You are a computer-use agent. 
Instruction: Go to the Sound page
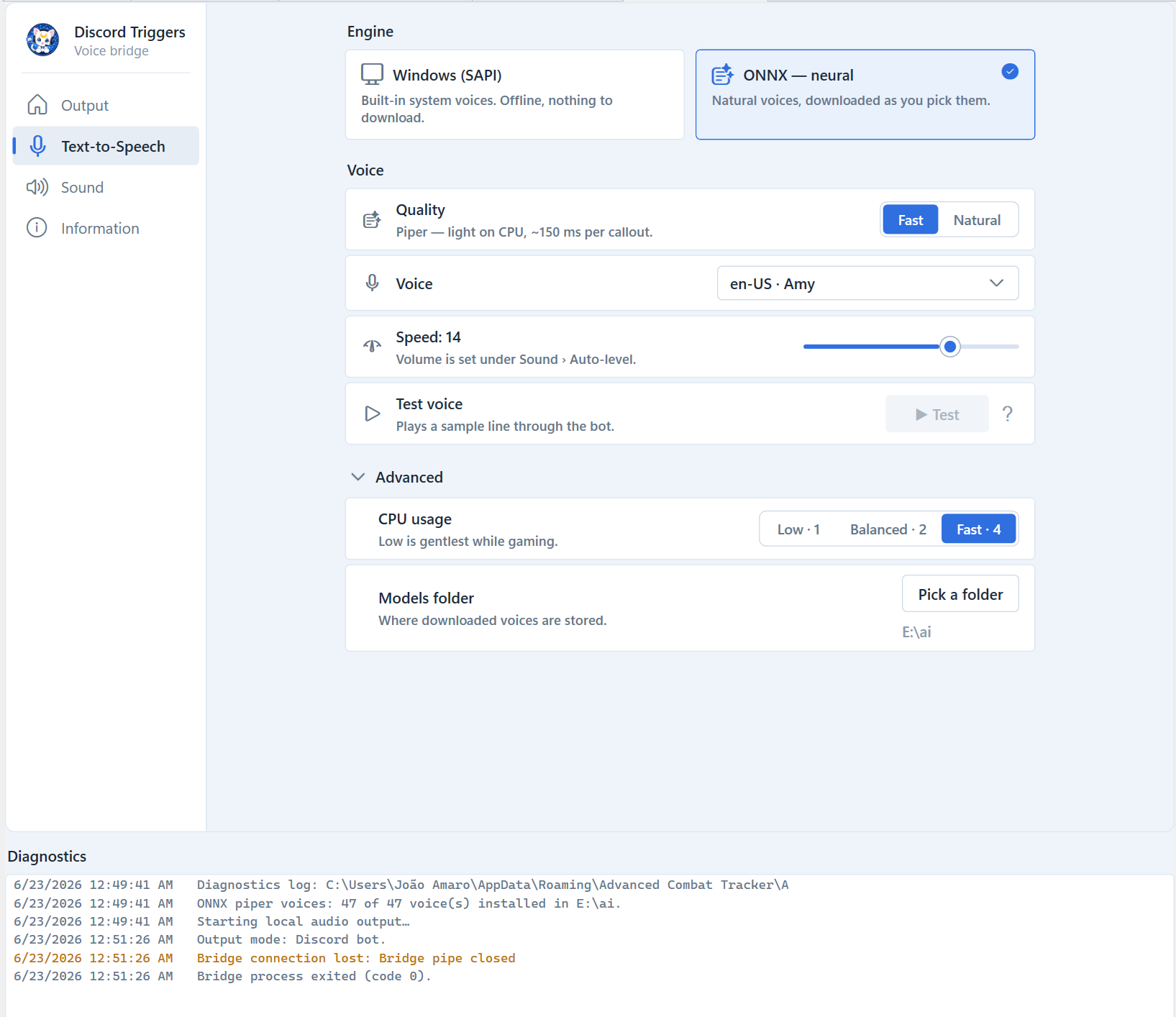(x=106, y=187)
